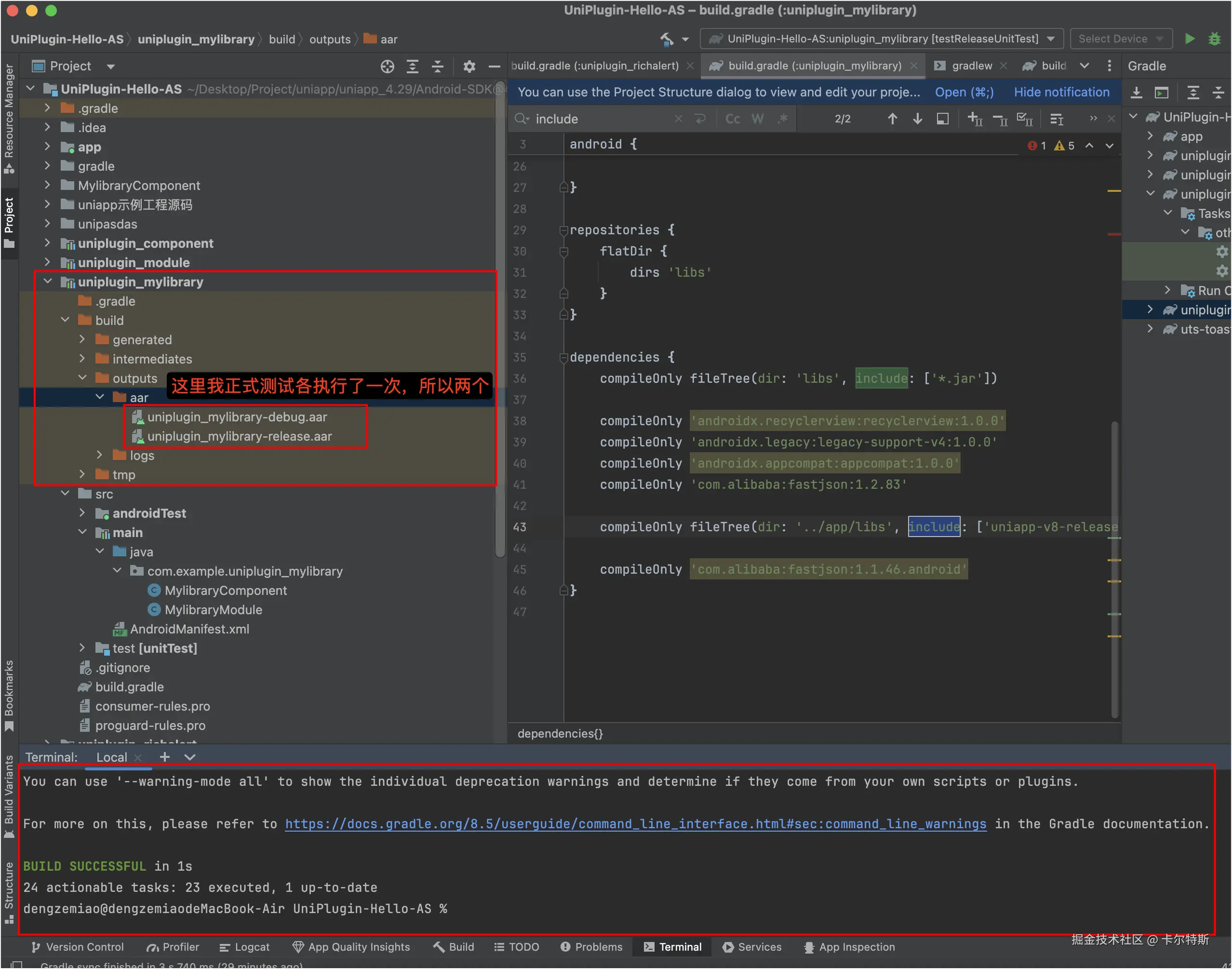Collapse the uniplugin_mylibrary folder
1232x969 pixels.
(48, 282)
